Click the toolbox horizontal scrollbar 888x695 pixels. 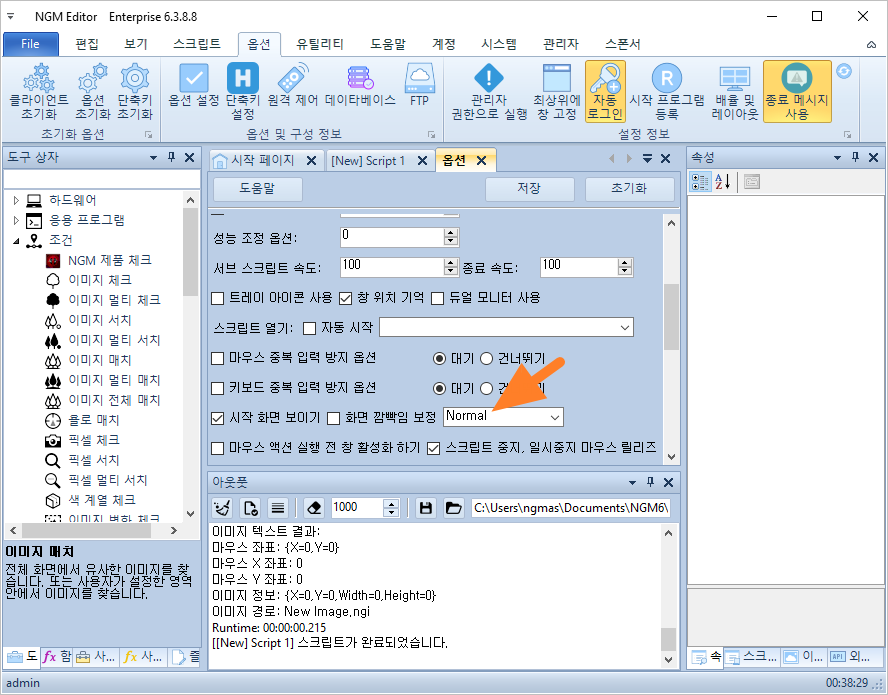(x=86, y=531)
